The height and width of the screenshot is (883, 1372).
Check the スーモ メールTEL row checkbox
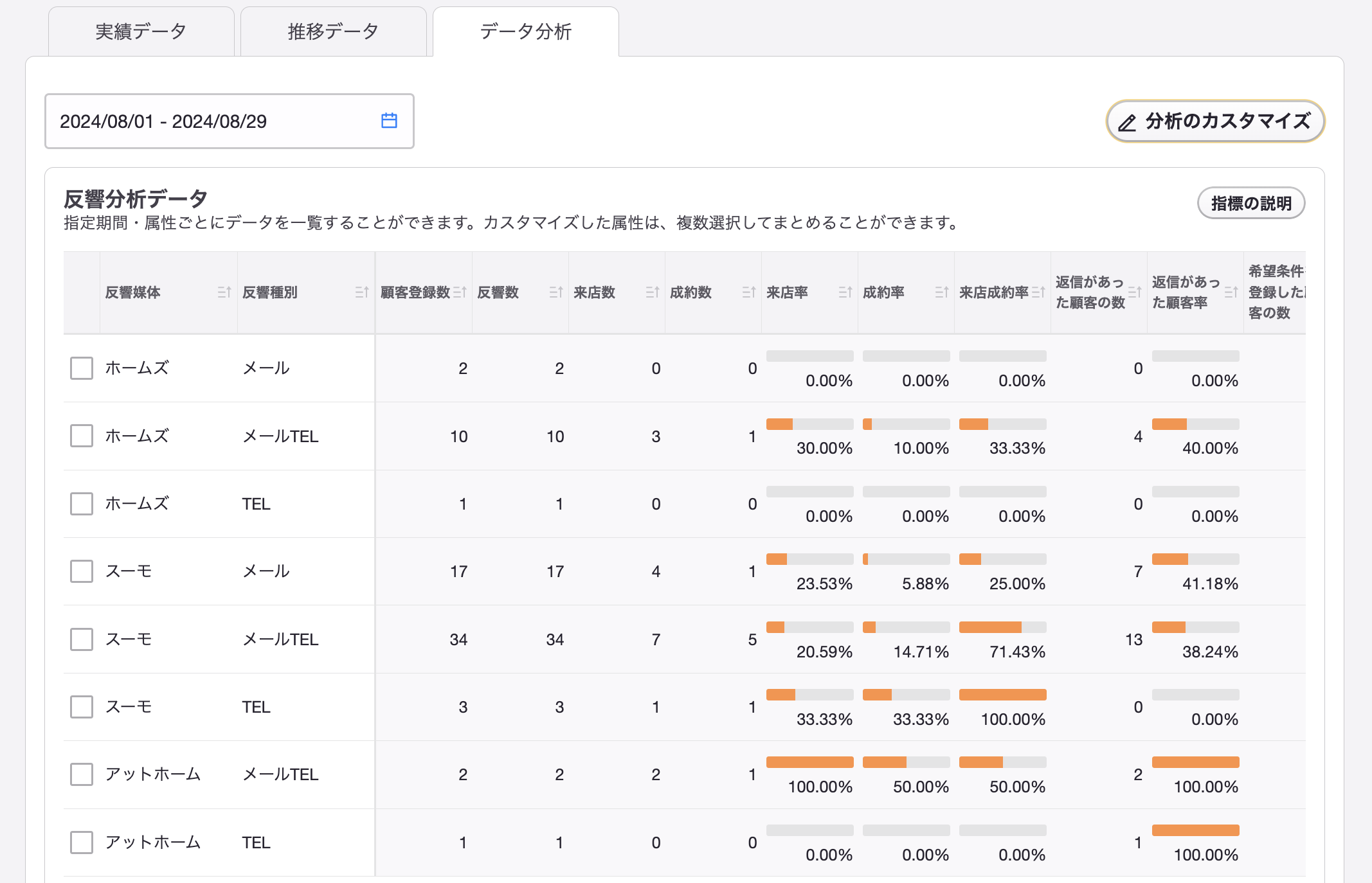coord(82,639)
